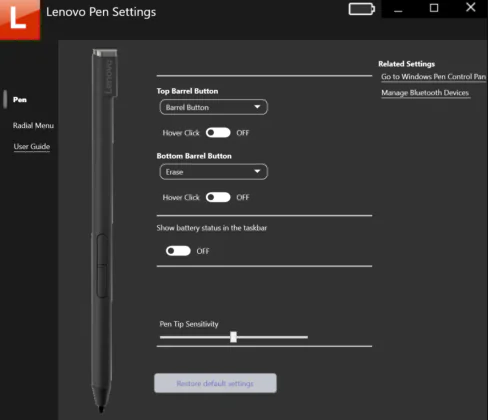Click the Pen Tip Sensitivity label
The height and width of the screenshot is (420, 488).
pos(189,324)
